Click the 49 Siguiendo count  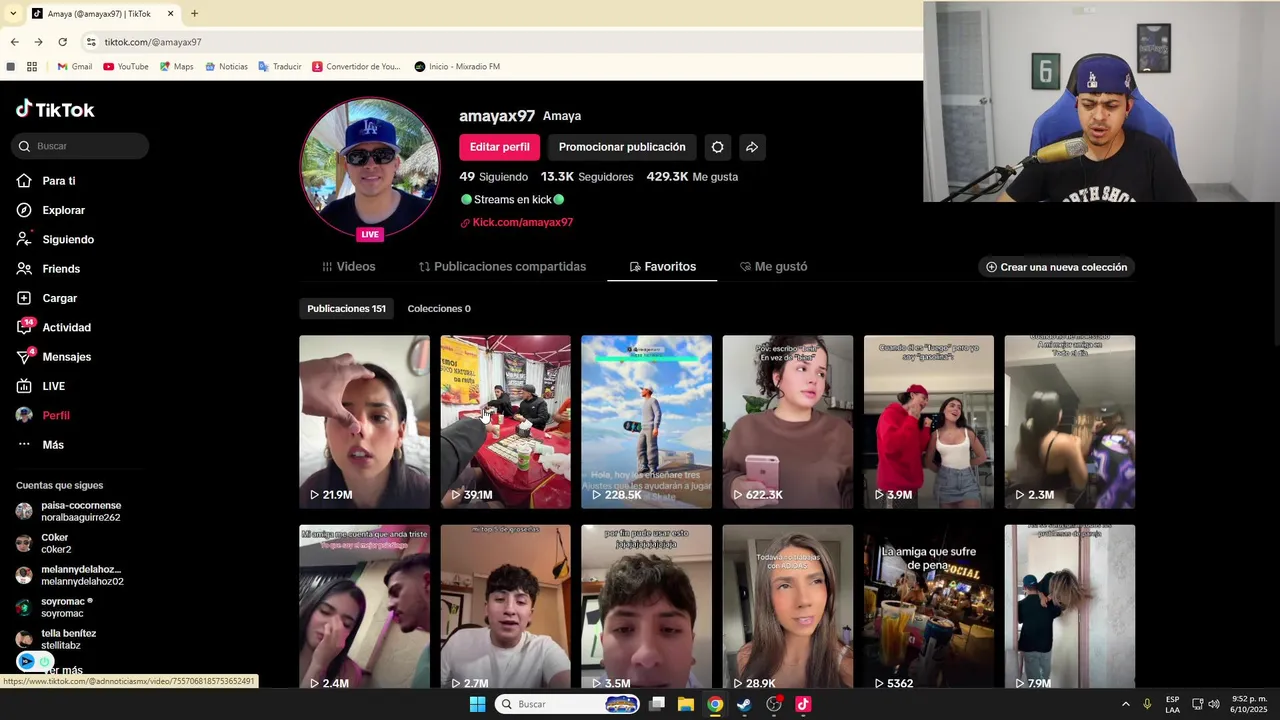(x=493, y=177)
